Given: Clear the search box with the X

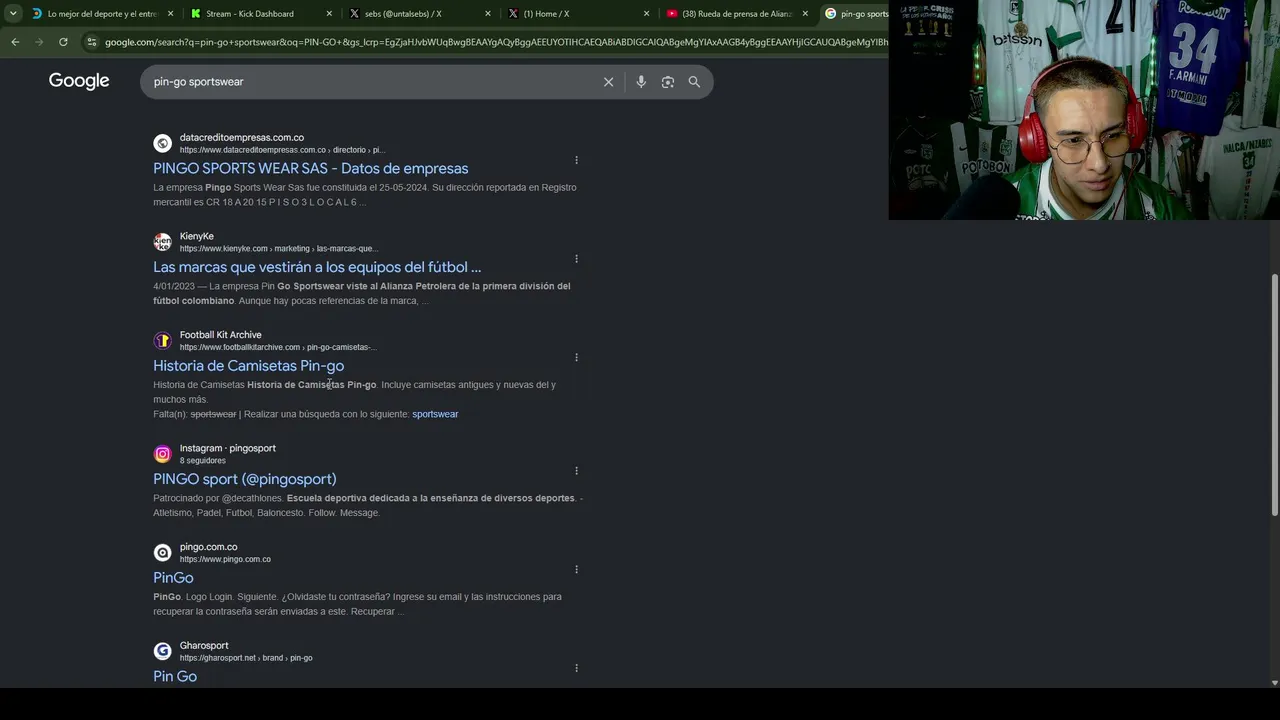Looking at the screenshot, I should click(608, 82).
